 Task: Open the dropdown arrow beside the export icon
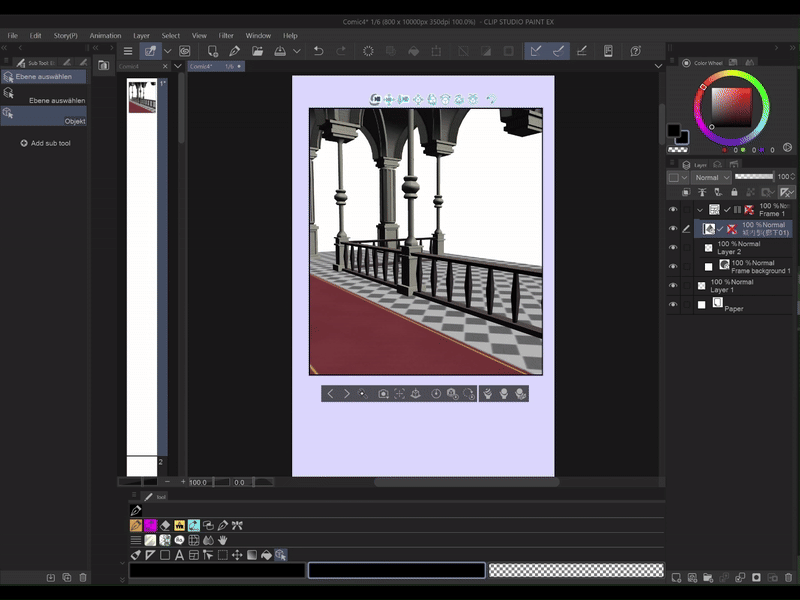tap(298, 50)
